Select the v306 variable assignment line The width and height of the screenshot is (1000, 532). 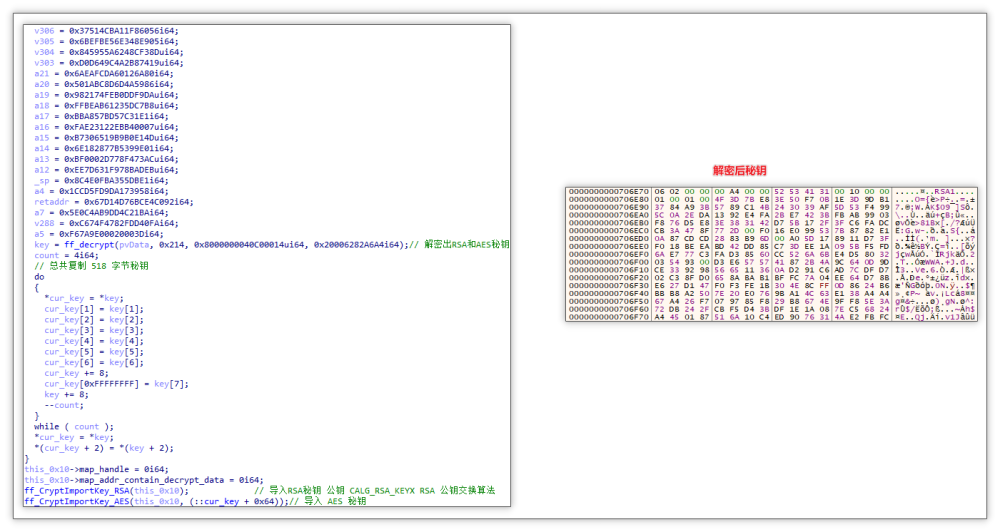105,31
